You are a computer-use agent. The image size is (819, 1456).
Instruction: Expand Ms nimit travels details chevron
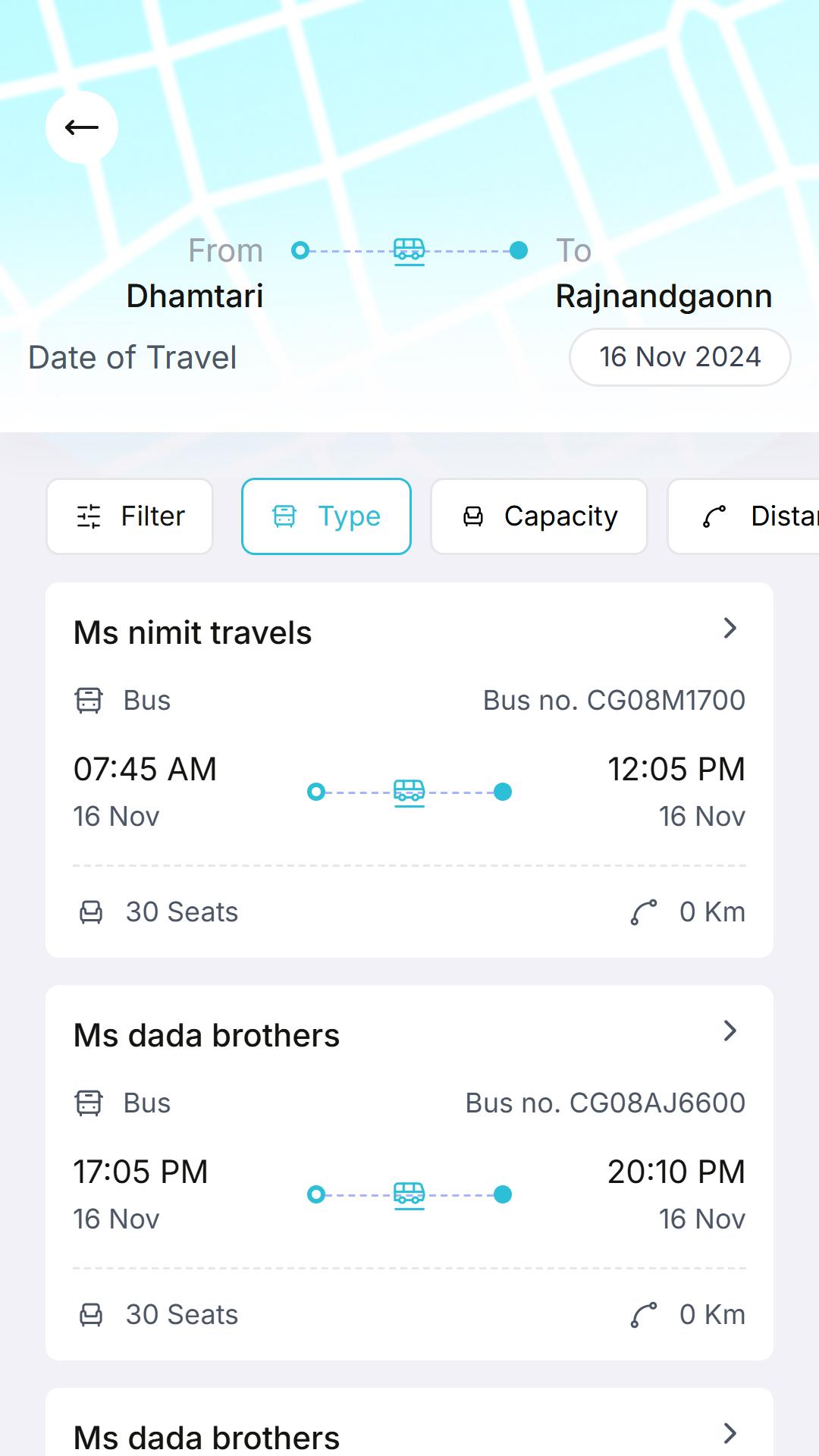tap(730, 628)
